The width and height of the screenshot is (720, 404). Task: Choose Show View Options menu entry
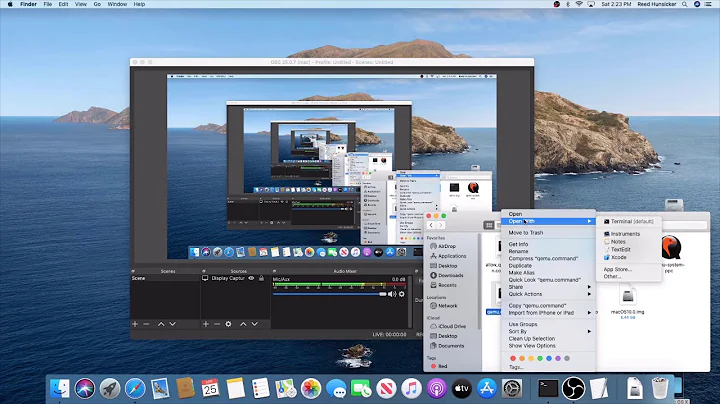(x=532, y=346)
